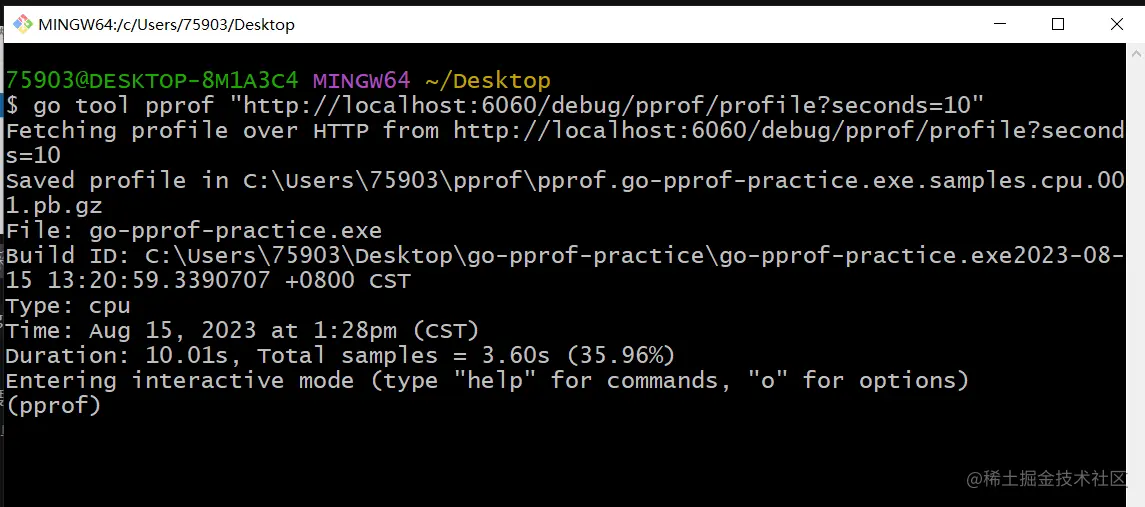
Task: Click the 'Entering interactive mode' help line
Action: coord(487,380)
